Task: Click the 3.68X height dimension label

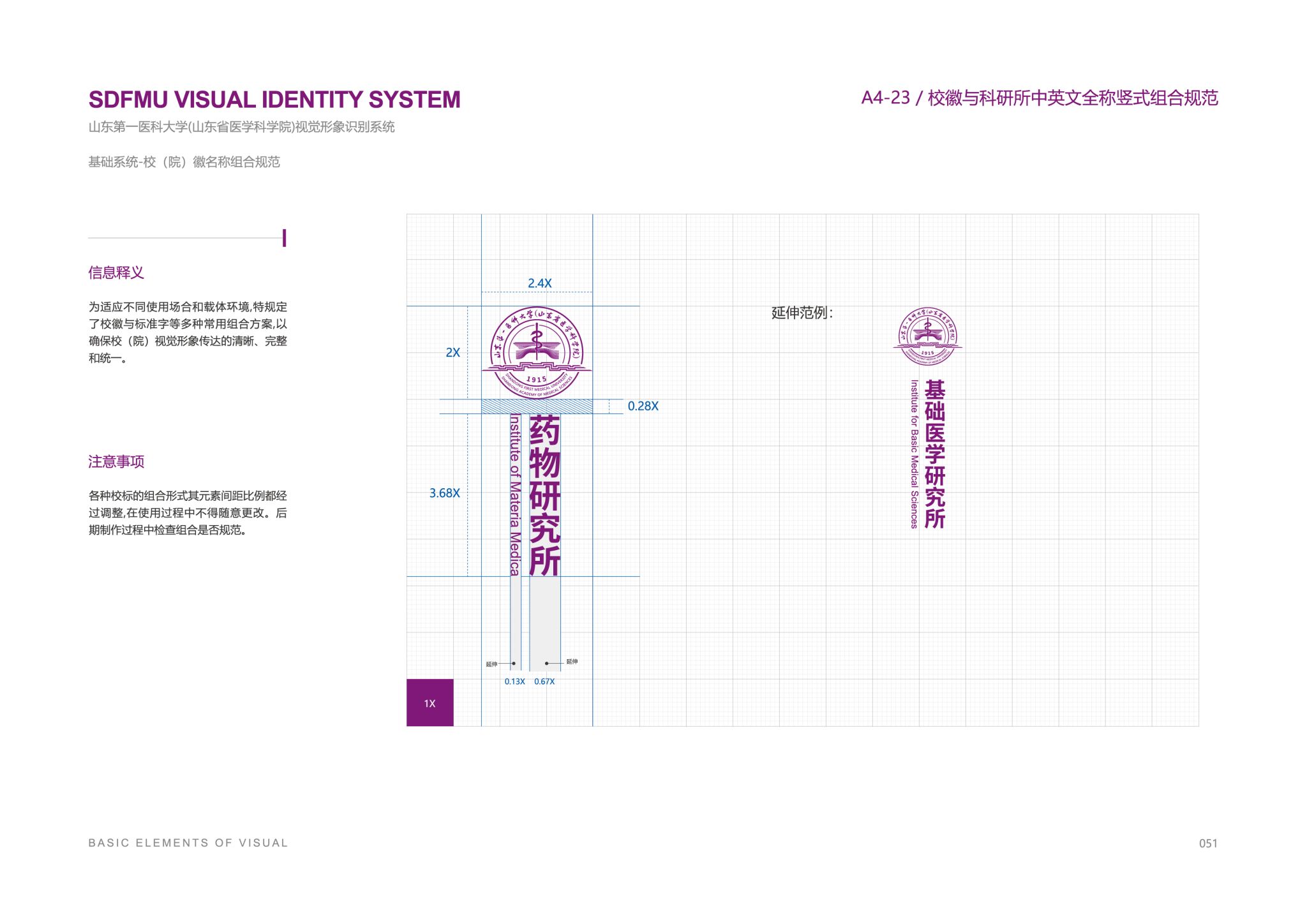Action: [444, 493]
